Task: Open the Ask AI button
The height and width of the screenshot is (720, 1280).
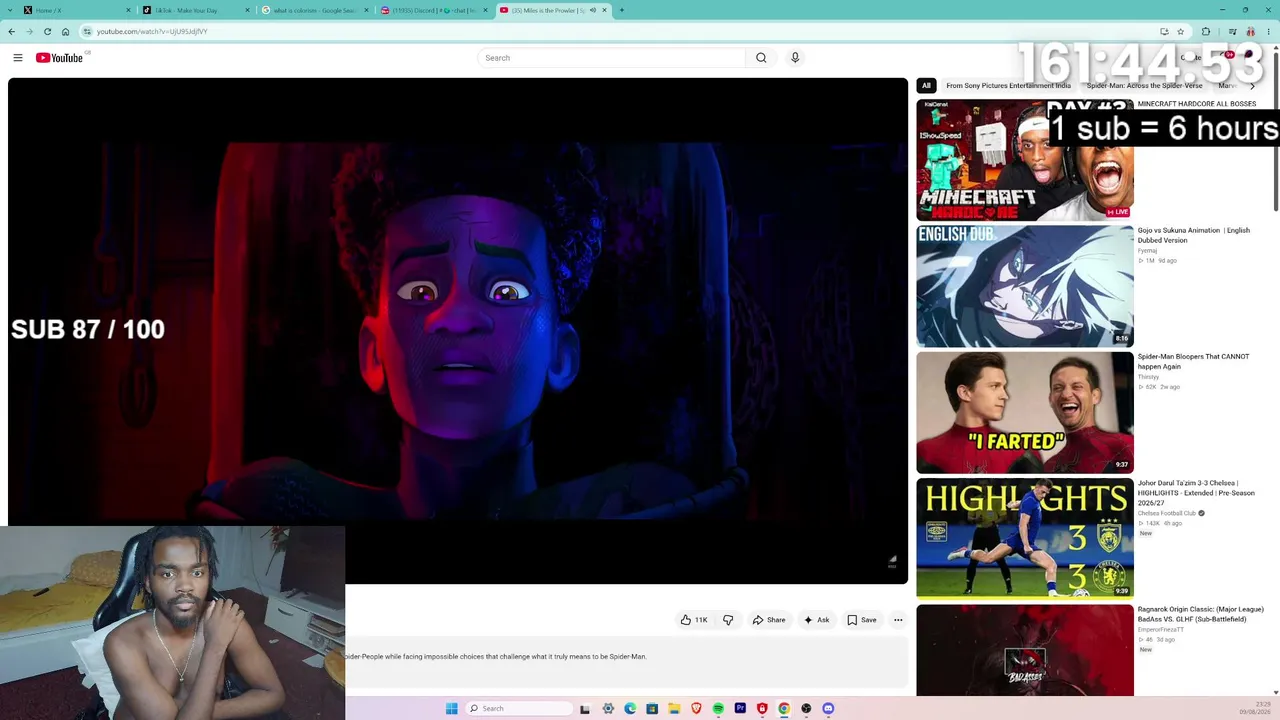Action: [x=817, y=620]
